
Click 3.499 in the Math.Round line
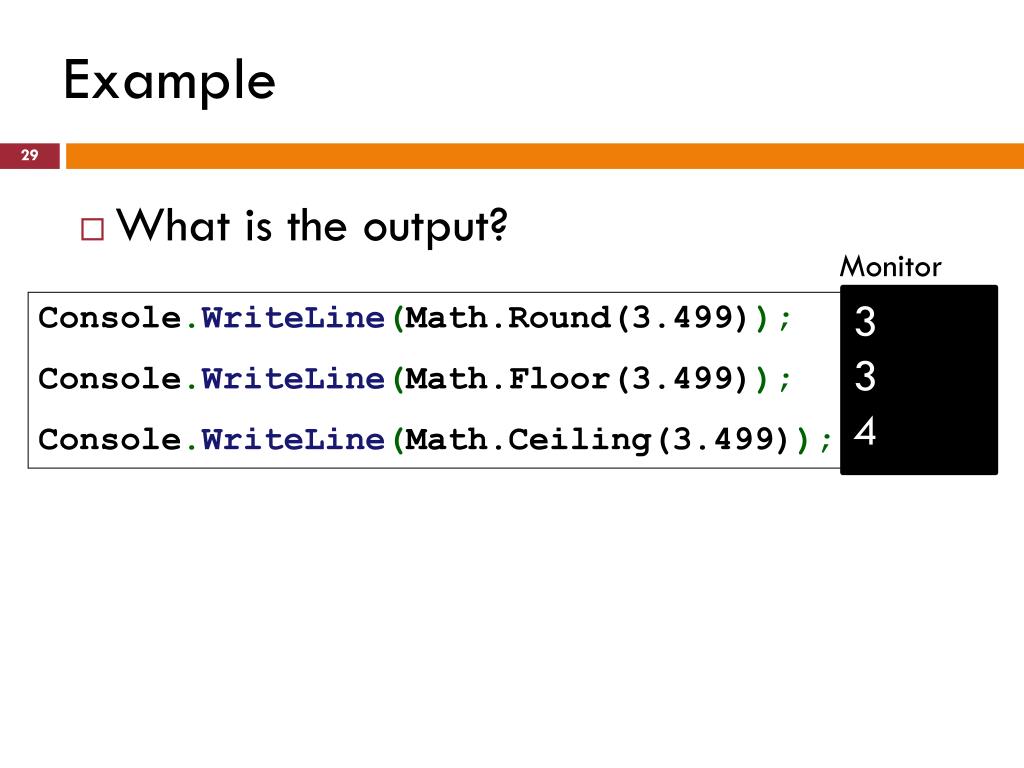pyautogui.click(x=682, y=319)
